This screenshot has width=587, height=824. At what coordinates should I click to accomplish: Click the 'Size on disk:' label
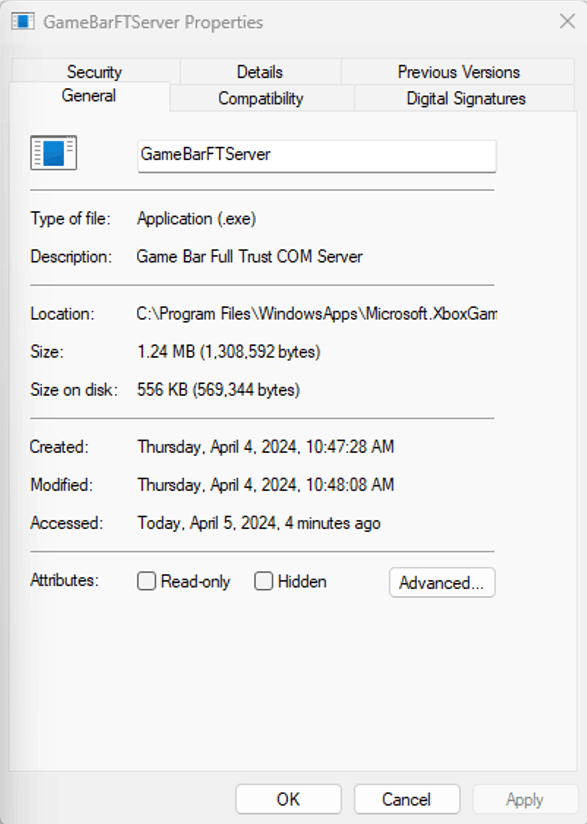tap(74, 390)
